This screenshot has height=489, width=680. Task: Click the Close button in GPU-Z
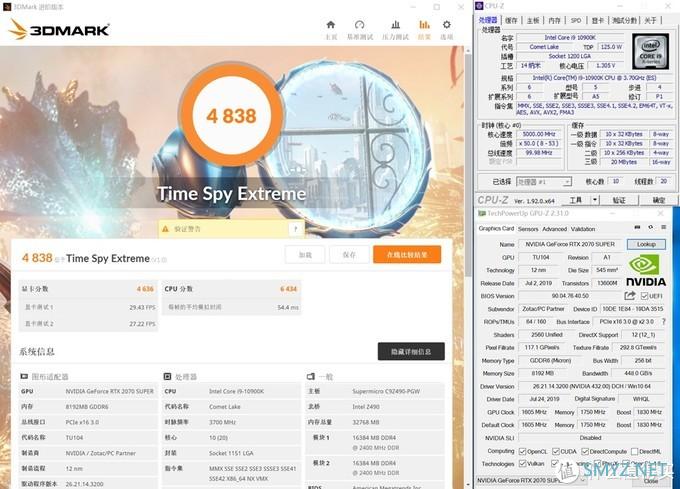pos(651,481)
